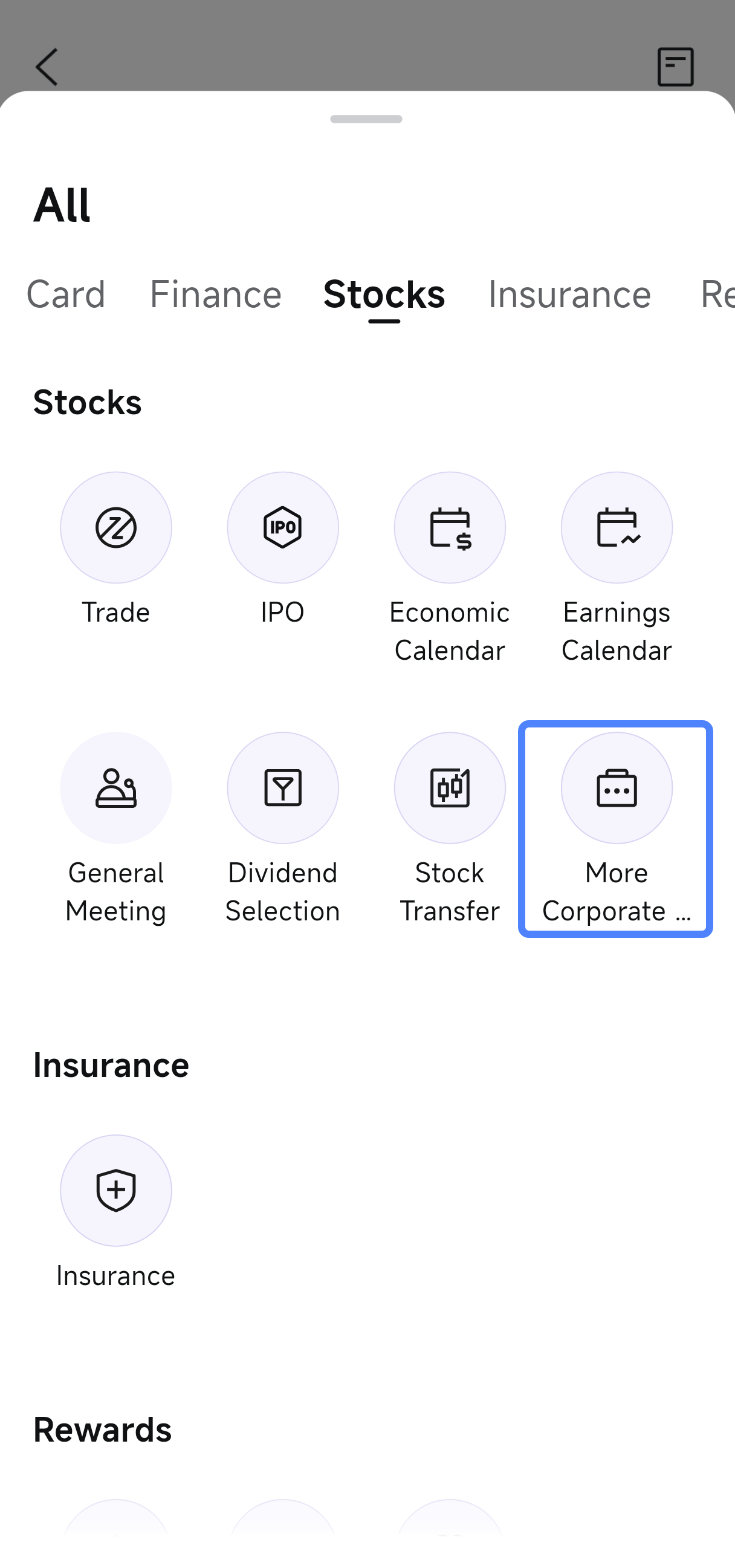The width and height of the screenshot is (735, 1568).
Task: Tap the sheet drag handle
Action: [366, 119]
